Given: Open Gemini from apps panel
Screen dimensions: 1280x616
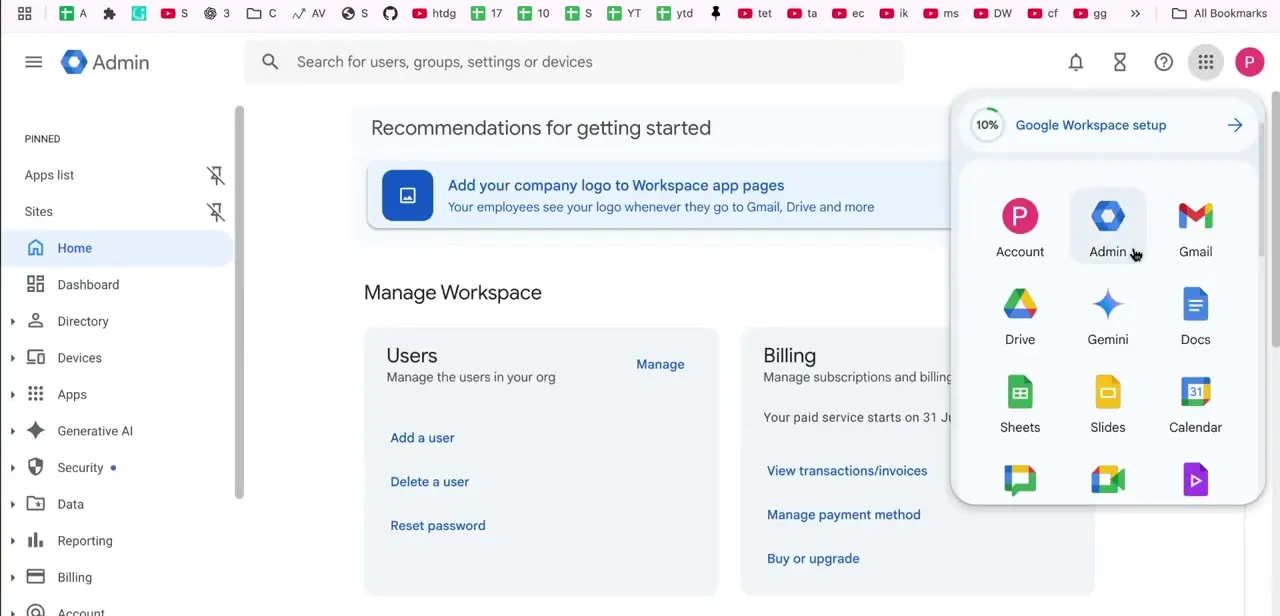Looking at the screenshot, I should [x=1108, y=316].
